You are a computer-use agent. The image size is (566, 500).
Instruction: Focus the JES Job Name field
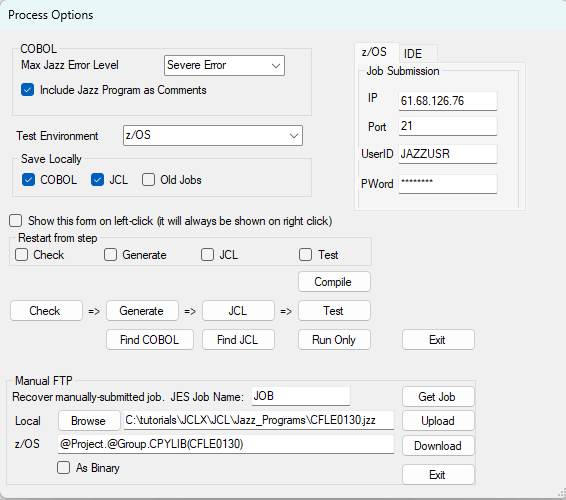tap(301, 396)
